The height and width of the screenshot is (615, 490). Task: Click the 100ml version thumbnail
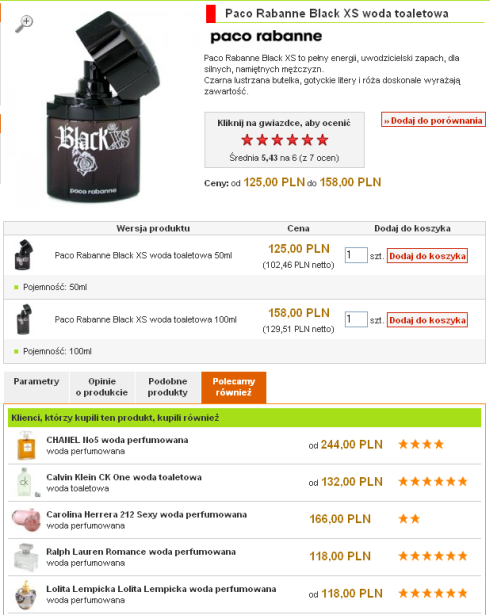(x=24, y=319)
